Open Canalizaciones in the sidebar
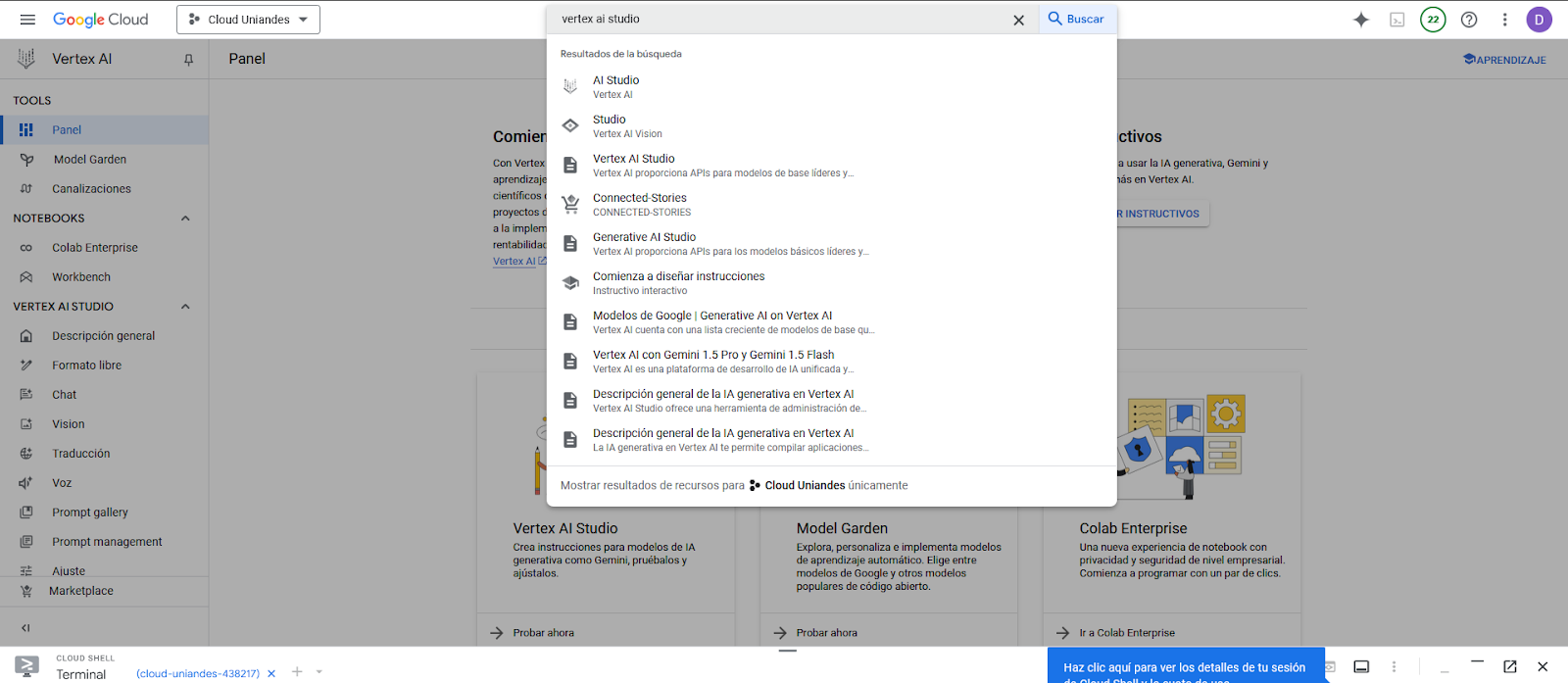 tap(104, 188)
